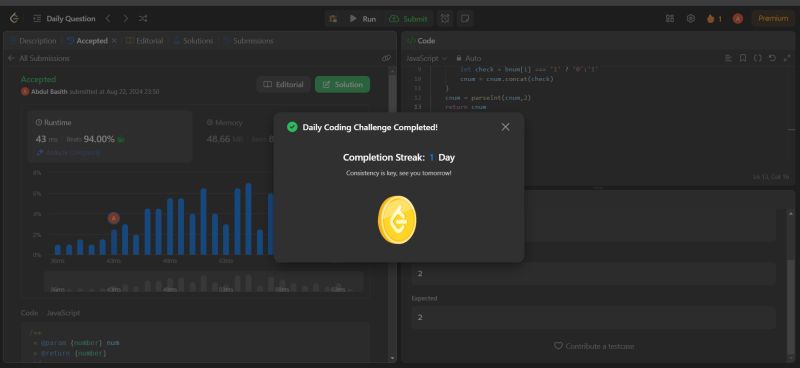The image size is (800, 368).
Task: Open the layout grid icon
Action: click(x=670, y=18)
